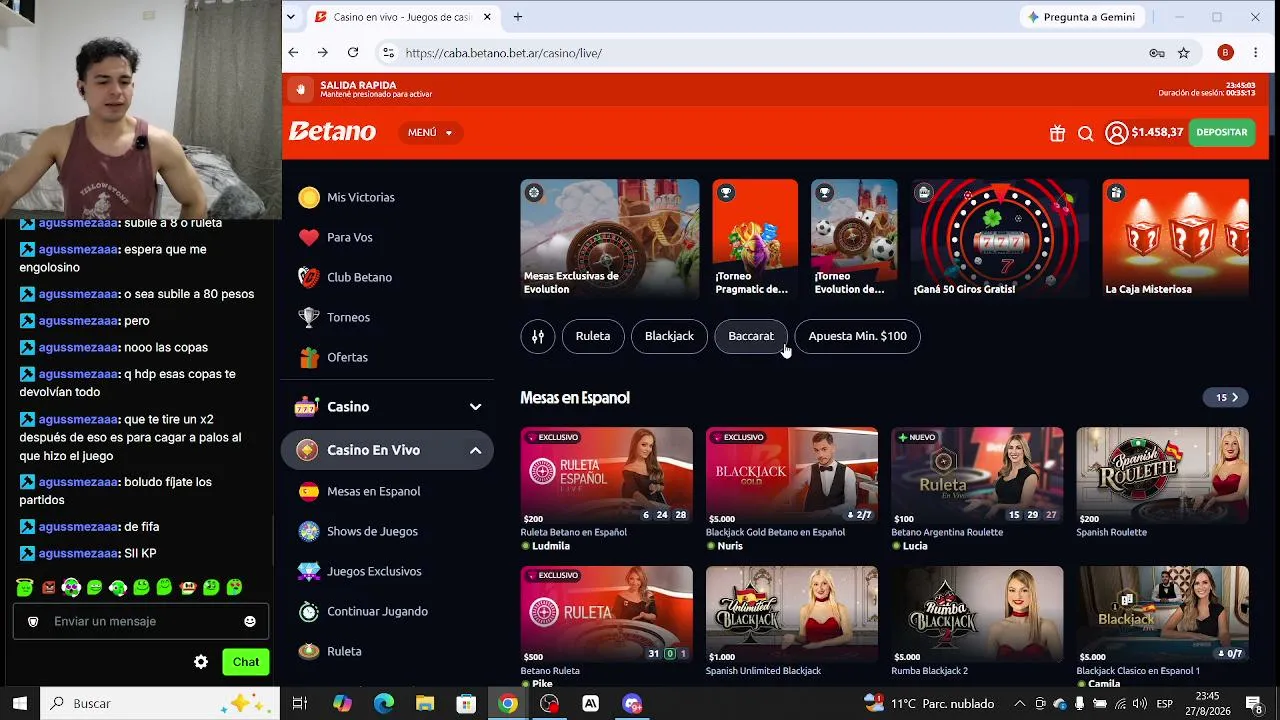Activate the Salida Rapida hand icon

pyautogui.click(x=300, y=89)
